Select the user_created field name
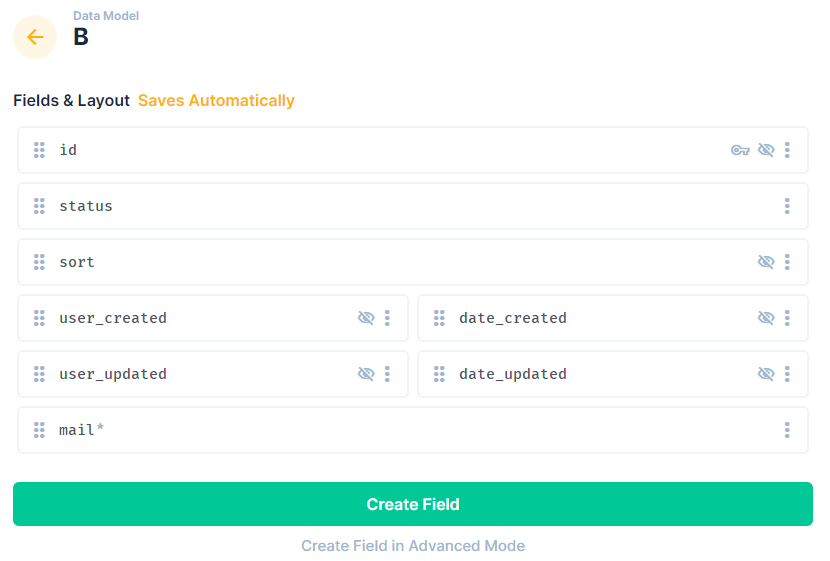This screenshot has height=561, width=830. 113,319
